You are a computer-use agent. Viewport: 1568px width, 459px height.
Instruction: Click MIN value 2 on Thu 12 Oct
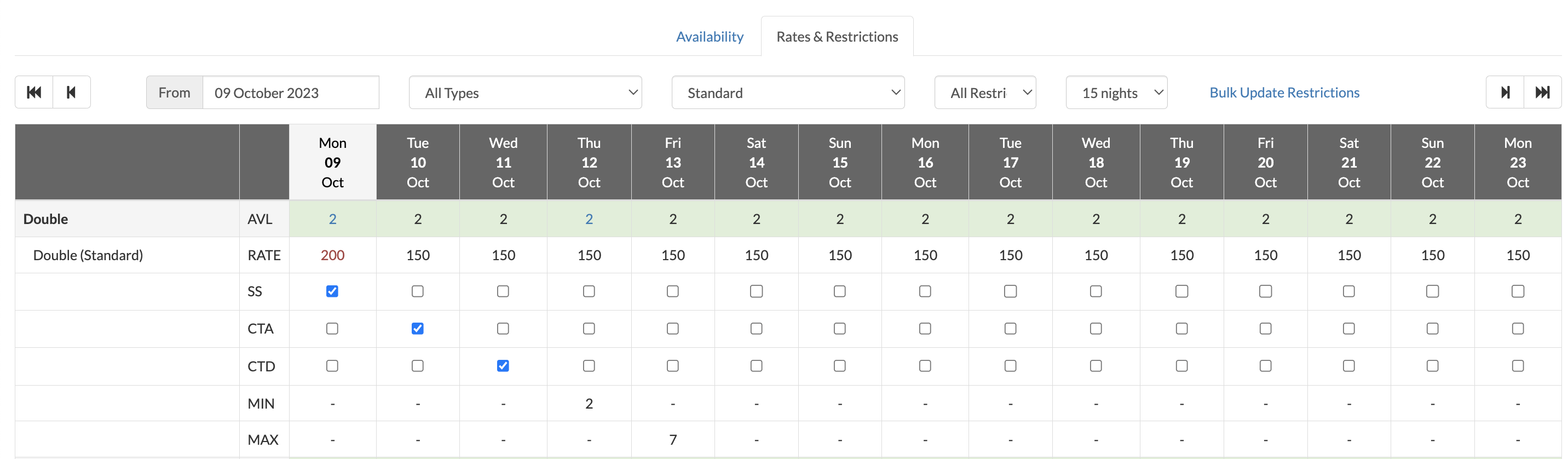click(x=589, y=404)
